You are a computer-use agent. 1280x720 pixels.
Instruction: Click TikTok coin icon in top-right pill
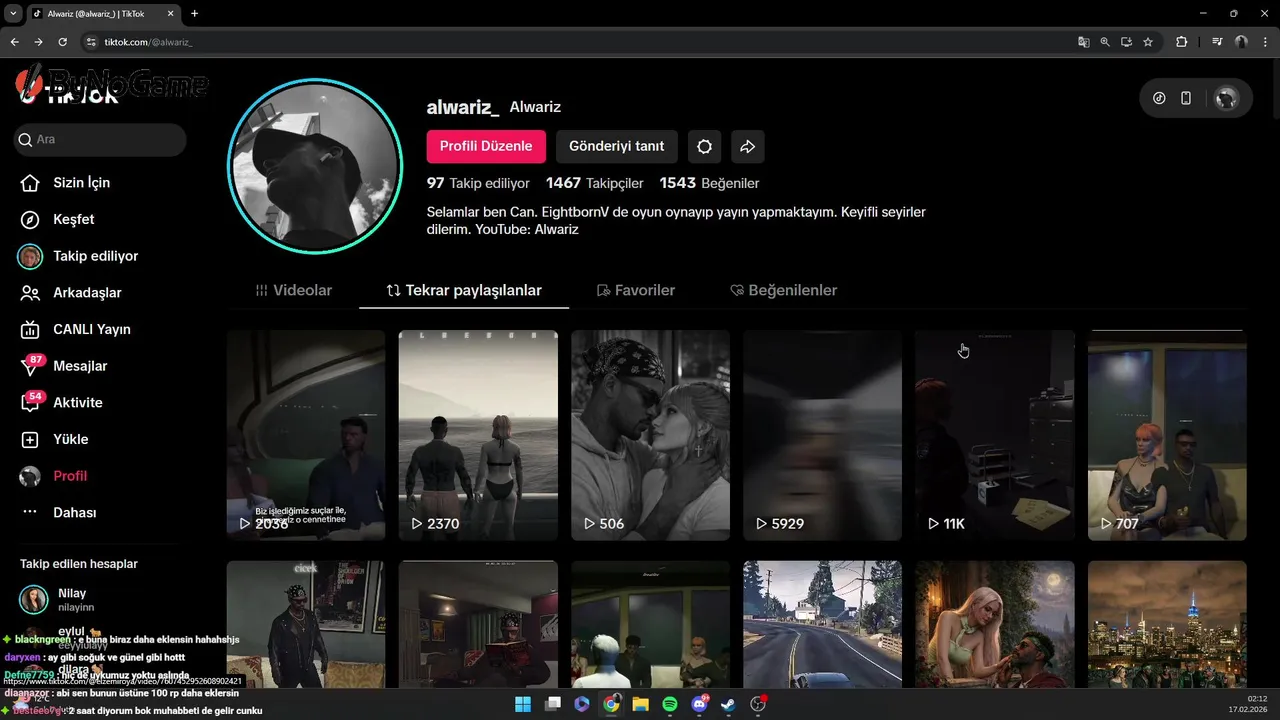(x=1159, y=98)
